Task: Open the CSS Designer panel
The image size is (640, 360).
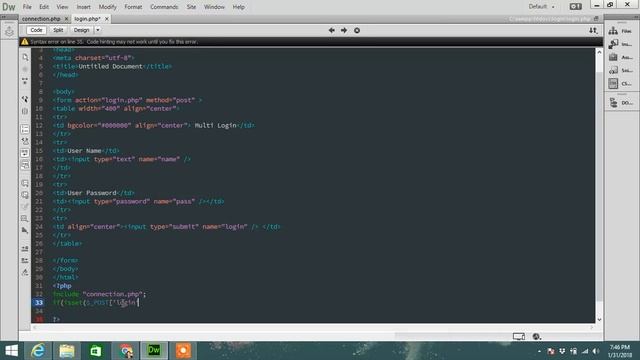Action: click(620, 83)
